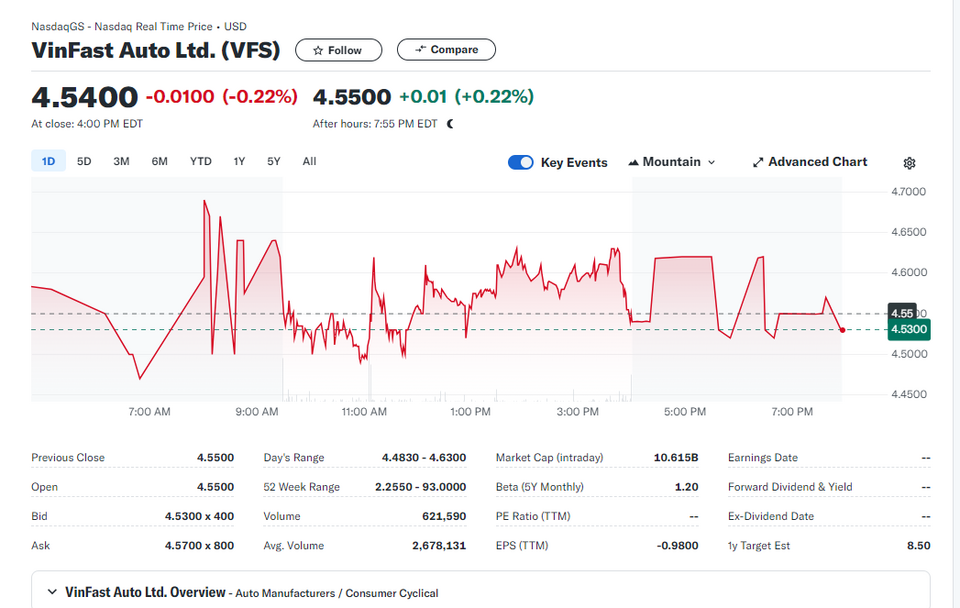The height and width of the screenshot is (608, 960).
Task: Open the Advanced Chart link
Action: click(809, 162)
